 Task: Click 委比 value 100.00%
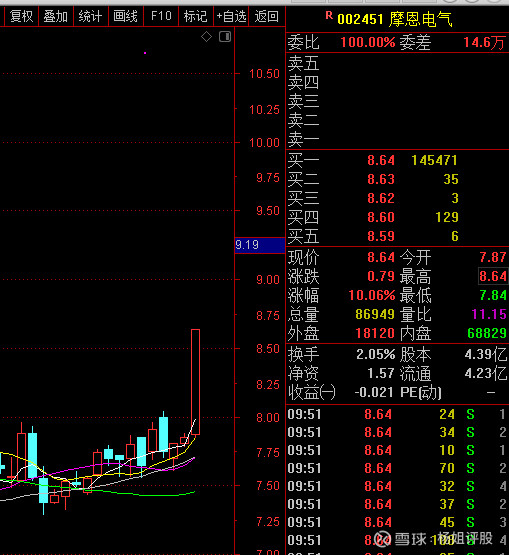pos(368,43)
